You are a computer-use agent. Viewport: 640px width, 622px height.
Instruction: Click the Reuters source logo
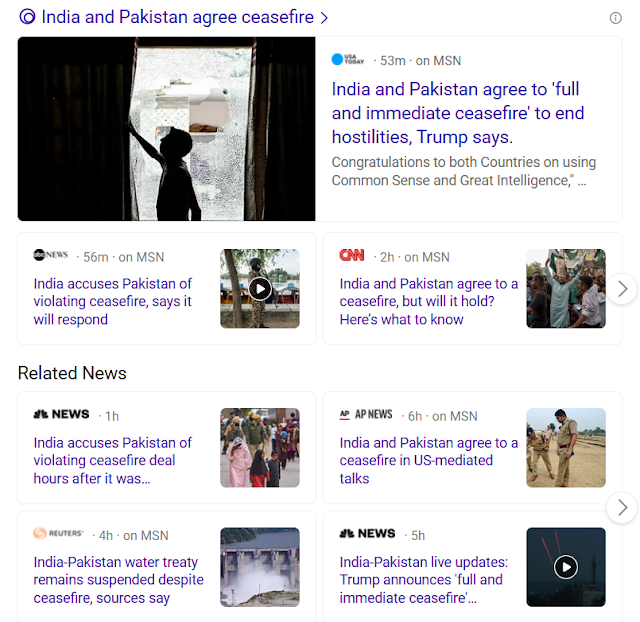pyautogui.click(x=58, y=533)
